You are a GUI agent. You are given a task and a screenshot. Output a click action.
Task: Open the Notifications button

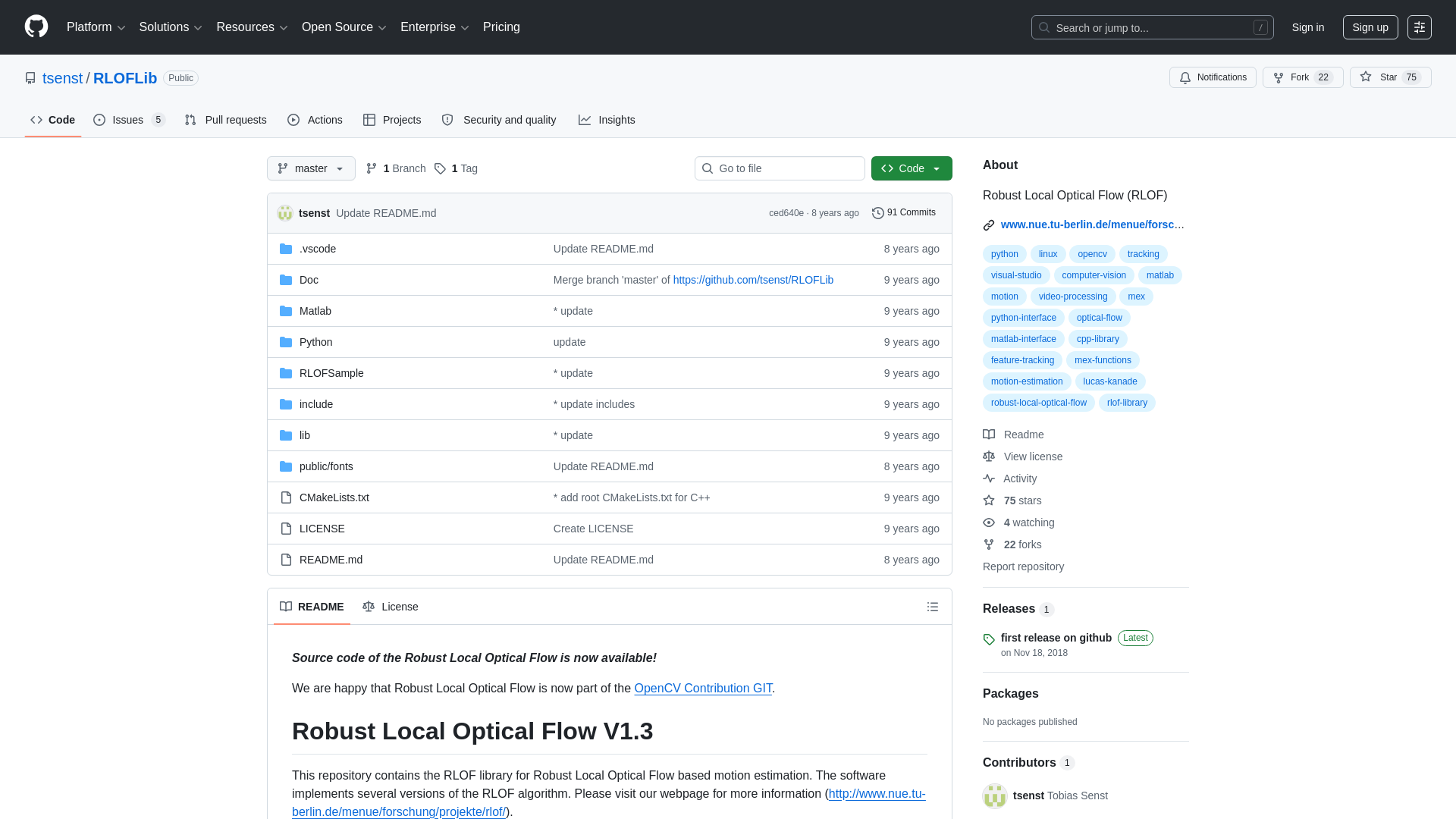[x=1213, y=77]
